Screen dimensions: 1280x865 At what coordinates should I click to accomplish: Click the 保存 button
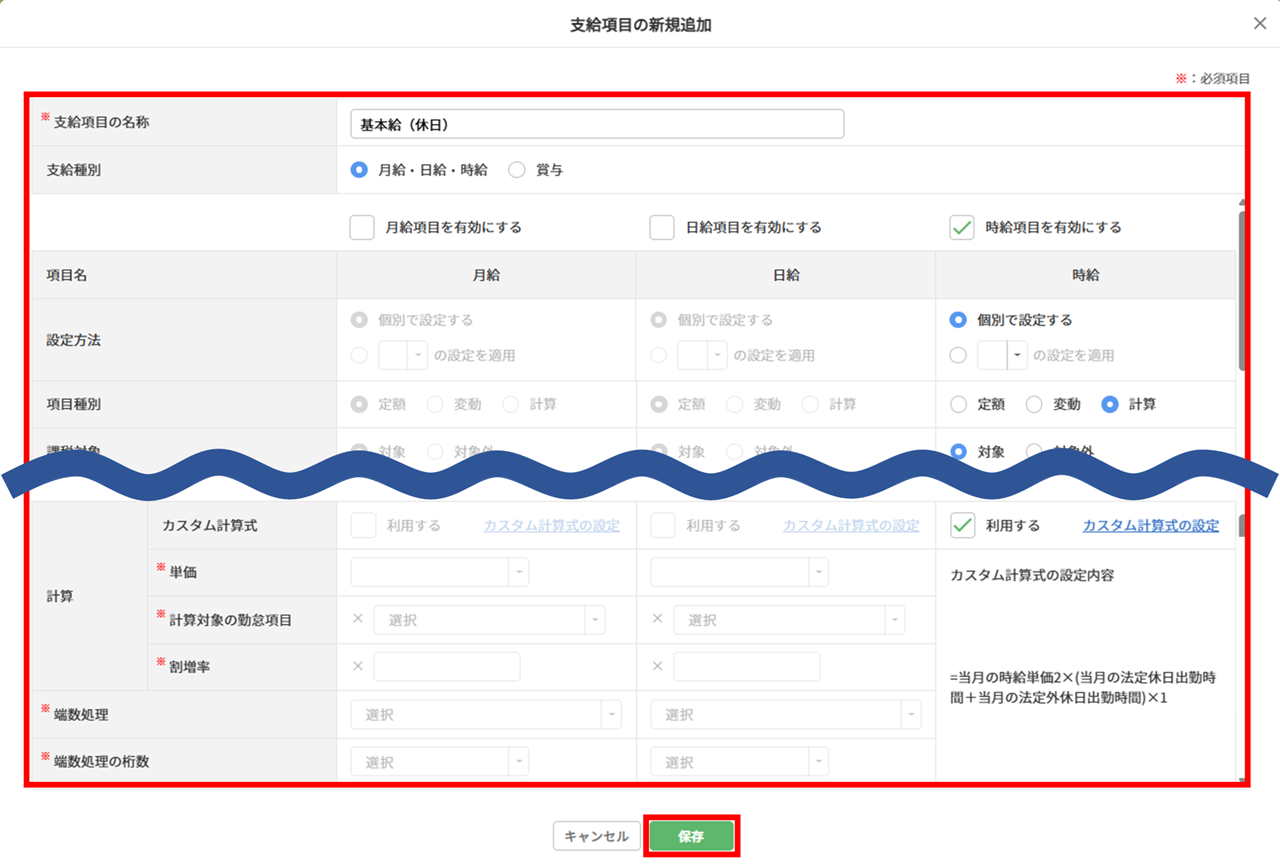[x=691, y=837]
